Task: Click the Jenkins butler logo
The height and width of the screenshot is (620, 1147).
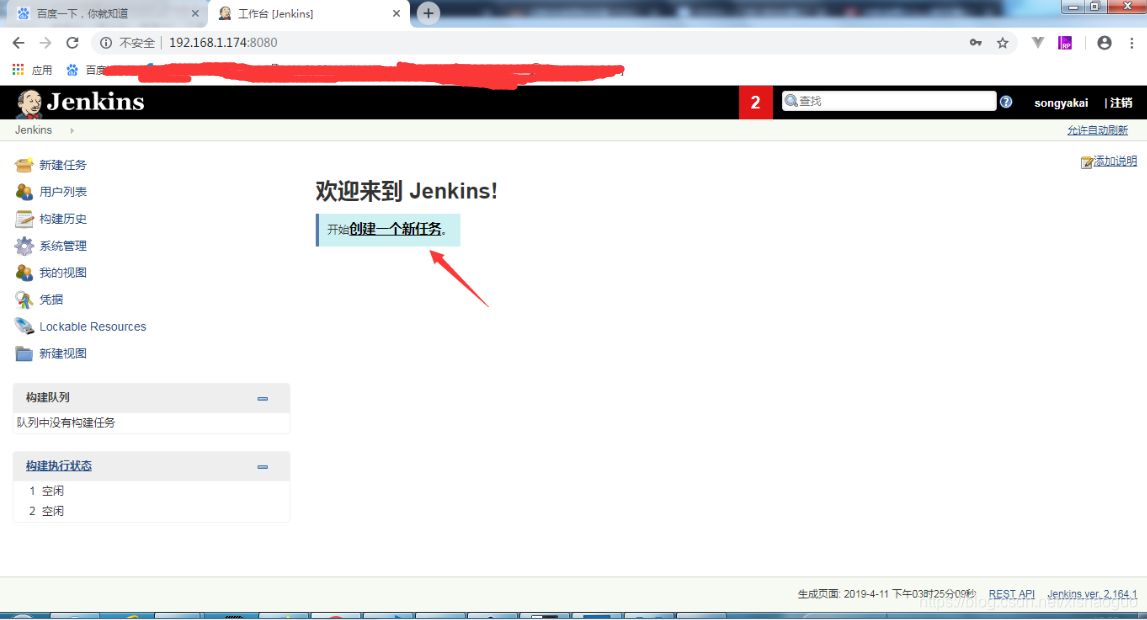Action: (29, 103)
